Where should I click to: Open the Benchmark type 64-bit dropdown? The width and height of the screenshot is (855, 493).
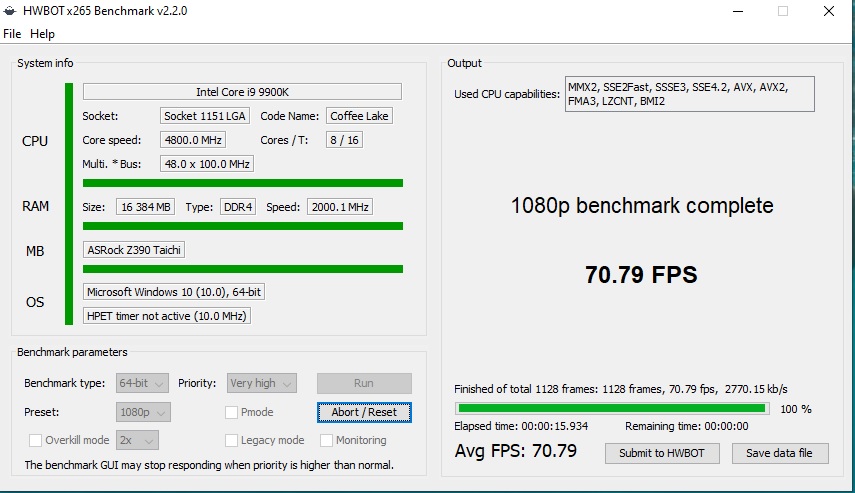point(142,383)
